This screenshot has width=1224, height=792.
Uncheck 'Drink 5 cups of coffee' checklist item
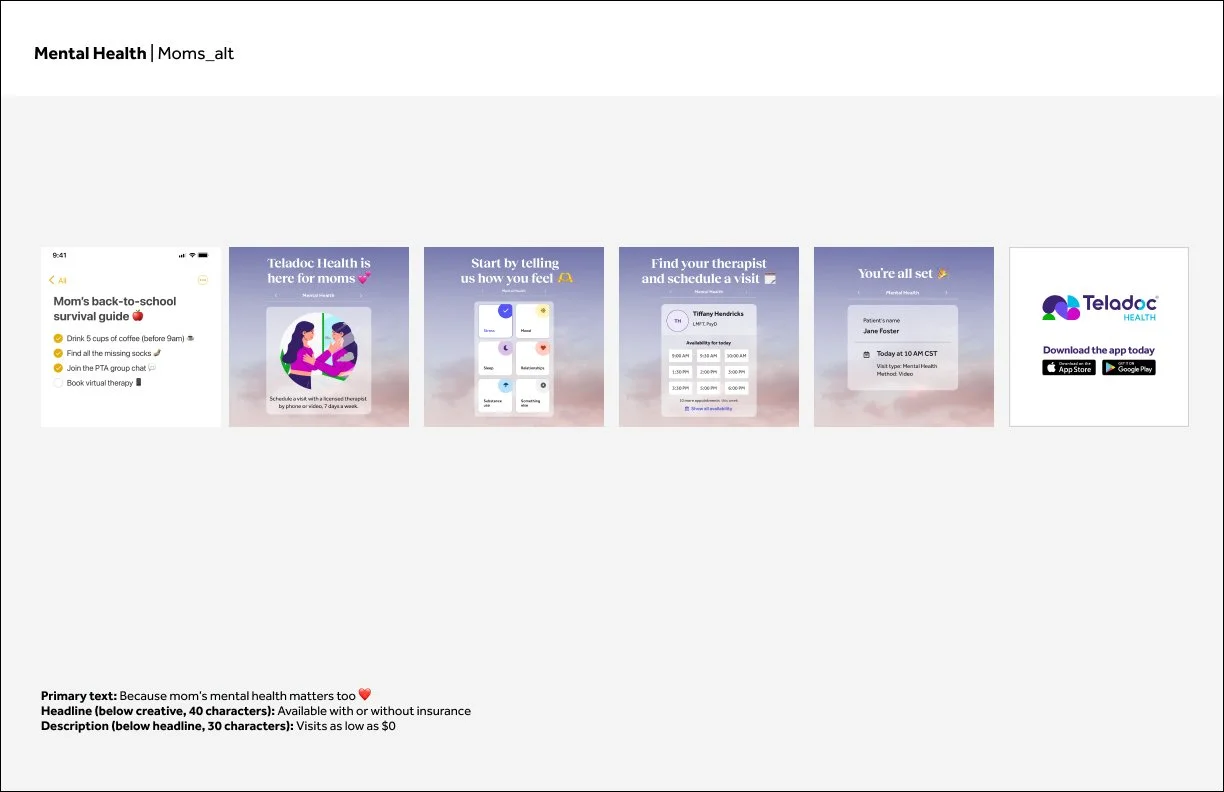click(58, 339)
